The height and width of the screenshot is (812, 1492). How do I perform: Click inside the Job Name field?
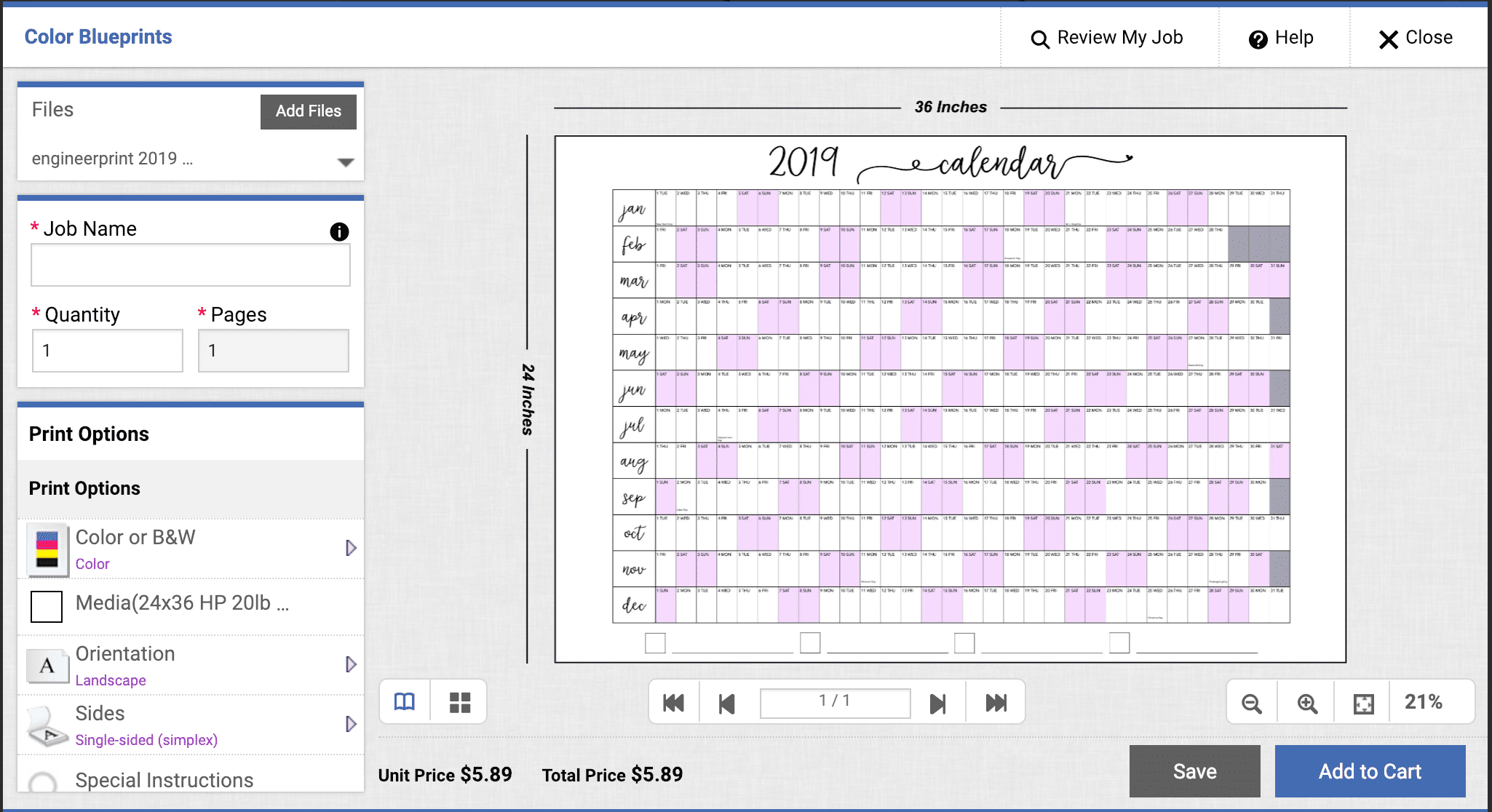tap(190, 265)
